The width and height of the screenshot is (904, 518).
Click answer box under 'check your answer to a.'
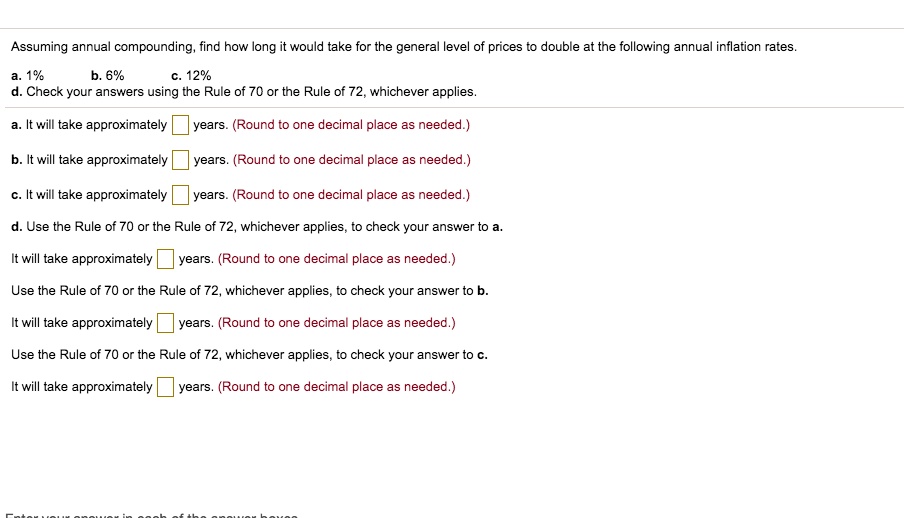coord(165,259)
